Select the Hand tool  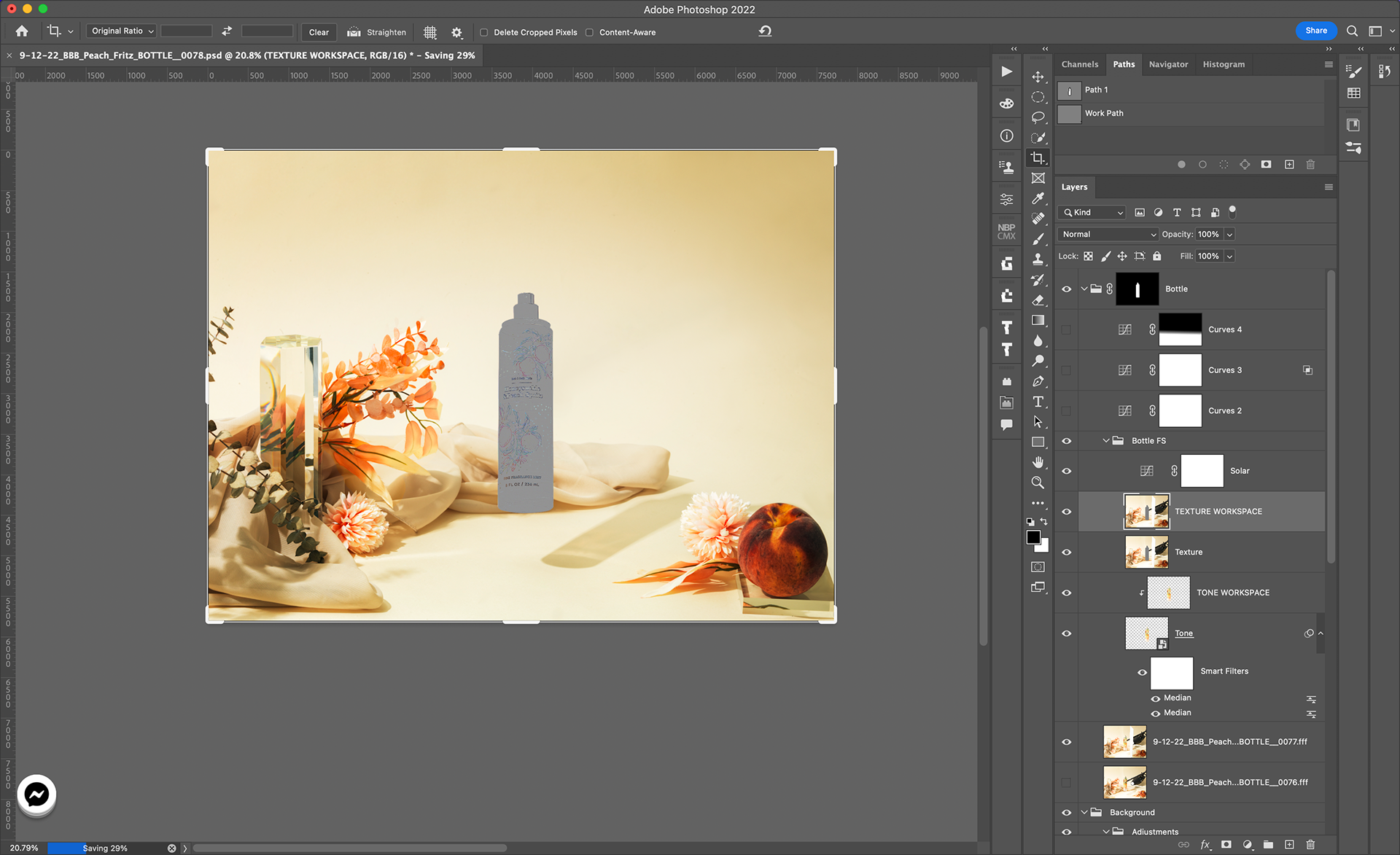pos(1038,462)
